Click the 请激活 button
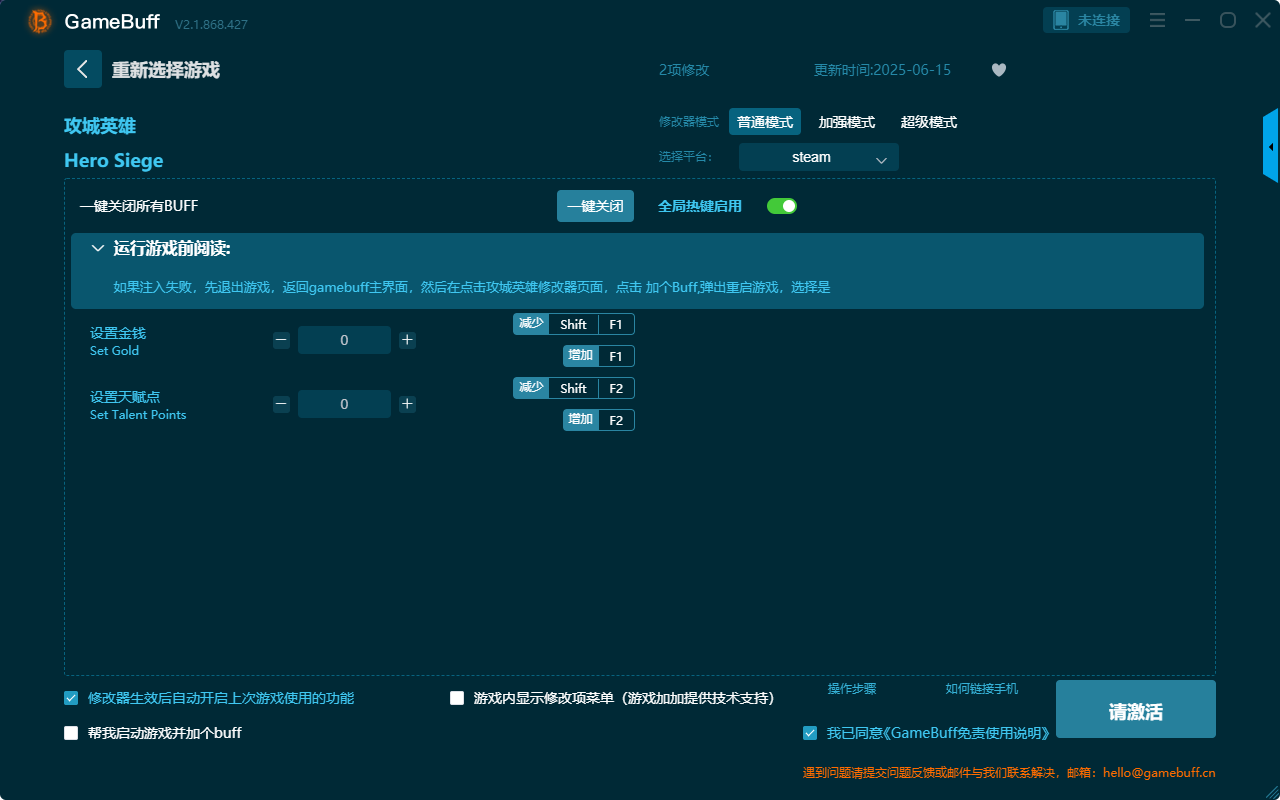 [x=1136, y=709]
